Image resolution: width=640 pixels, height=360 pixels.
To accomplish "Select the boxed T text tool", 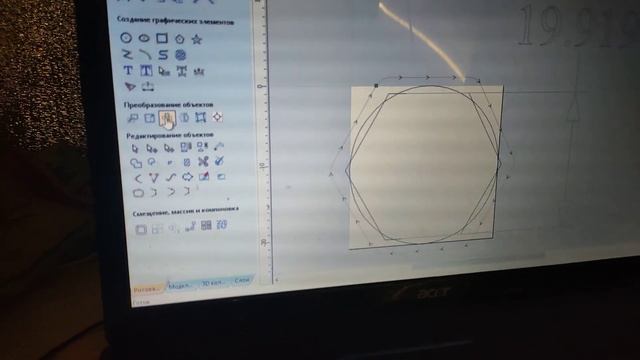I will 146,71.
